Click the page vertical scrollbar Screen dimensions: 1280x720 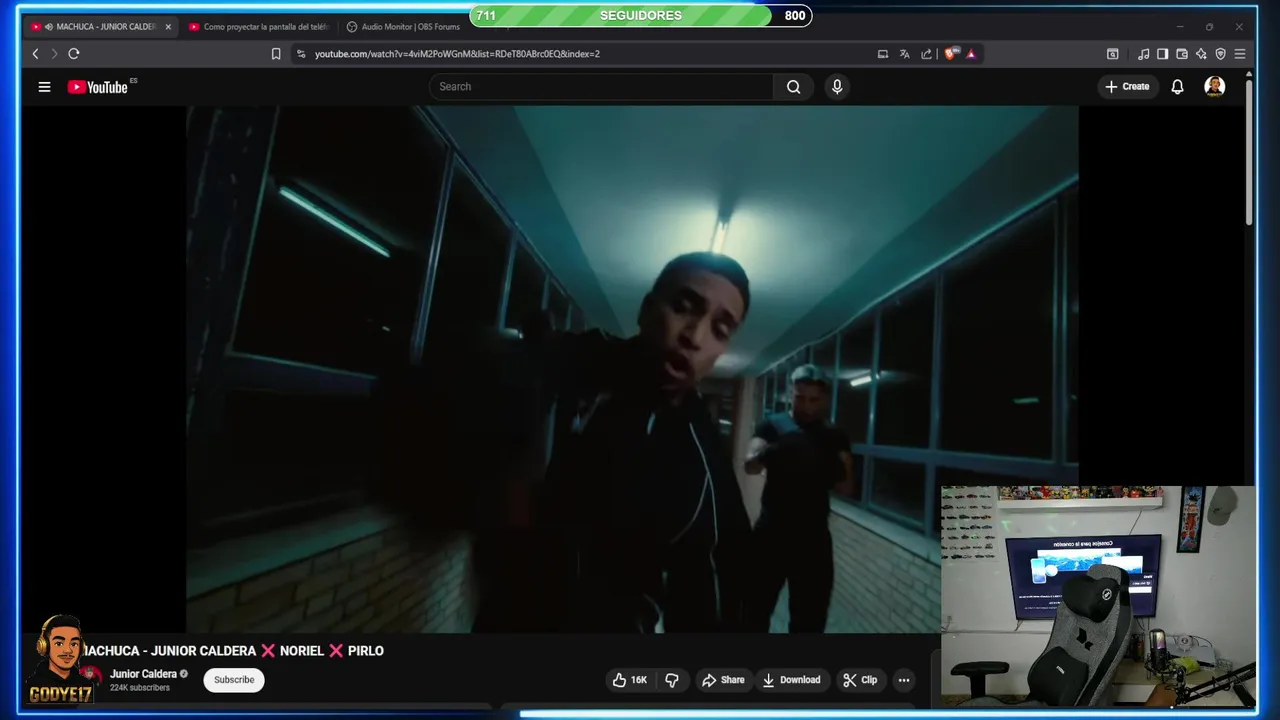pyautogui.click(x=1249, y=150)
